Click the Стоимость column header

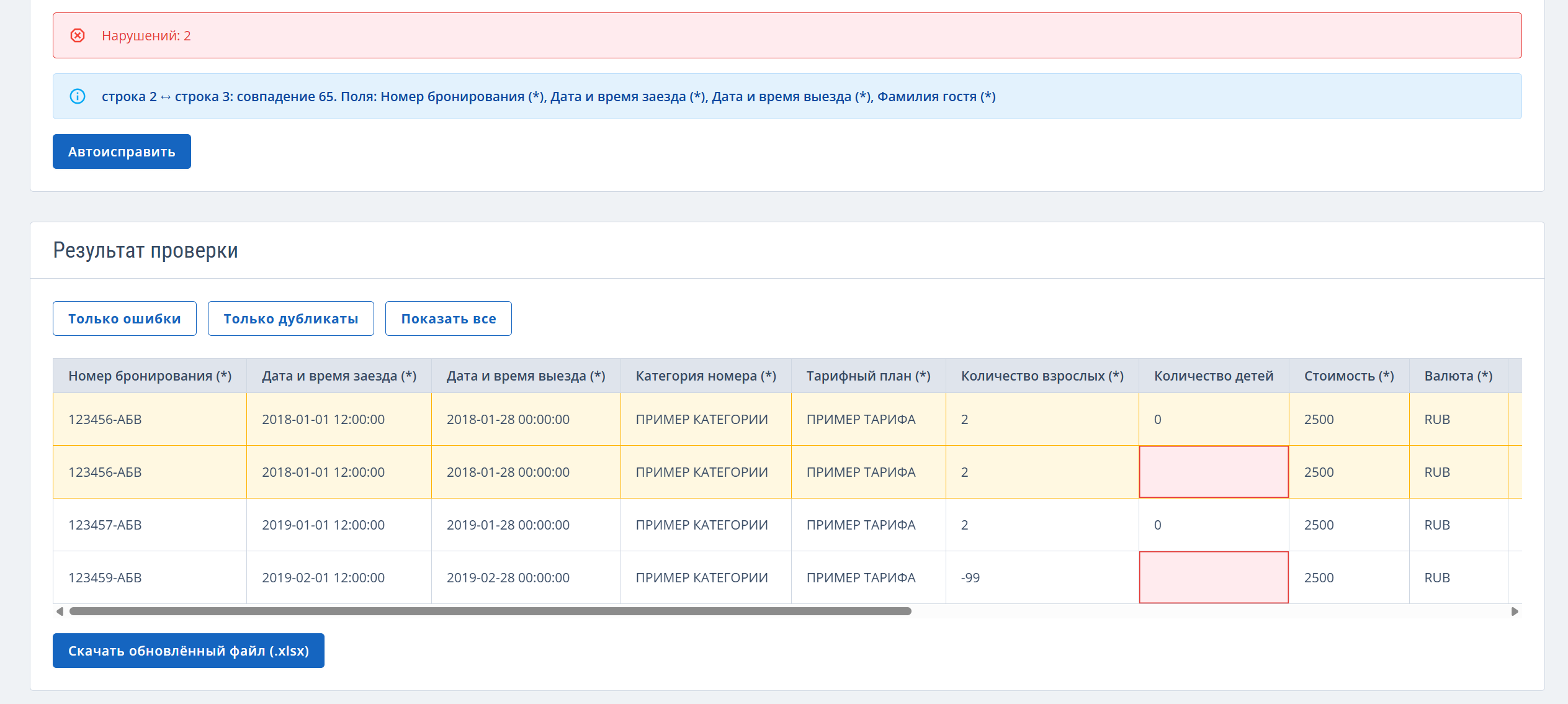click(x=1348, y=376)
